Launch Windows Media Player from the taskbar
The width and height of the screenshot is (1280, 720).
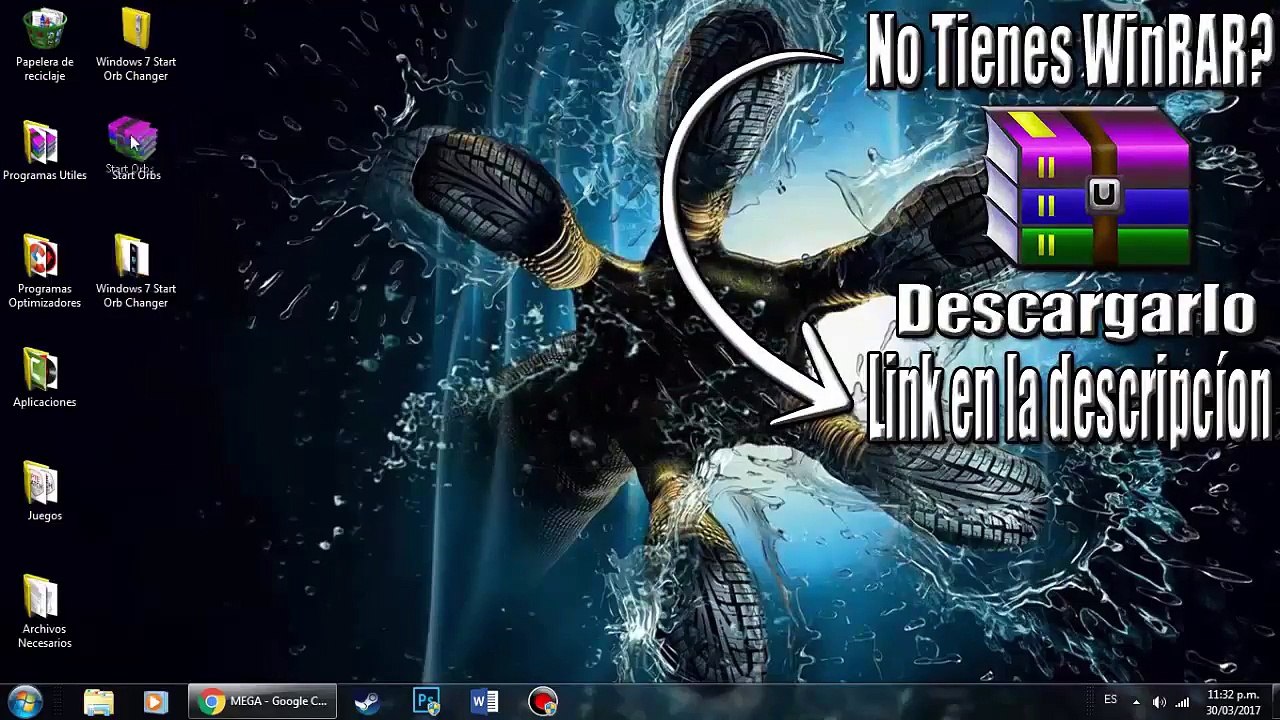tap(155, 702)
